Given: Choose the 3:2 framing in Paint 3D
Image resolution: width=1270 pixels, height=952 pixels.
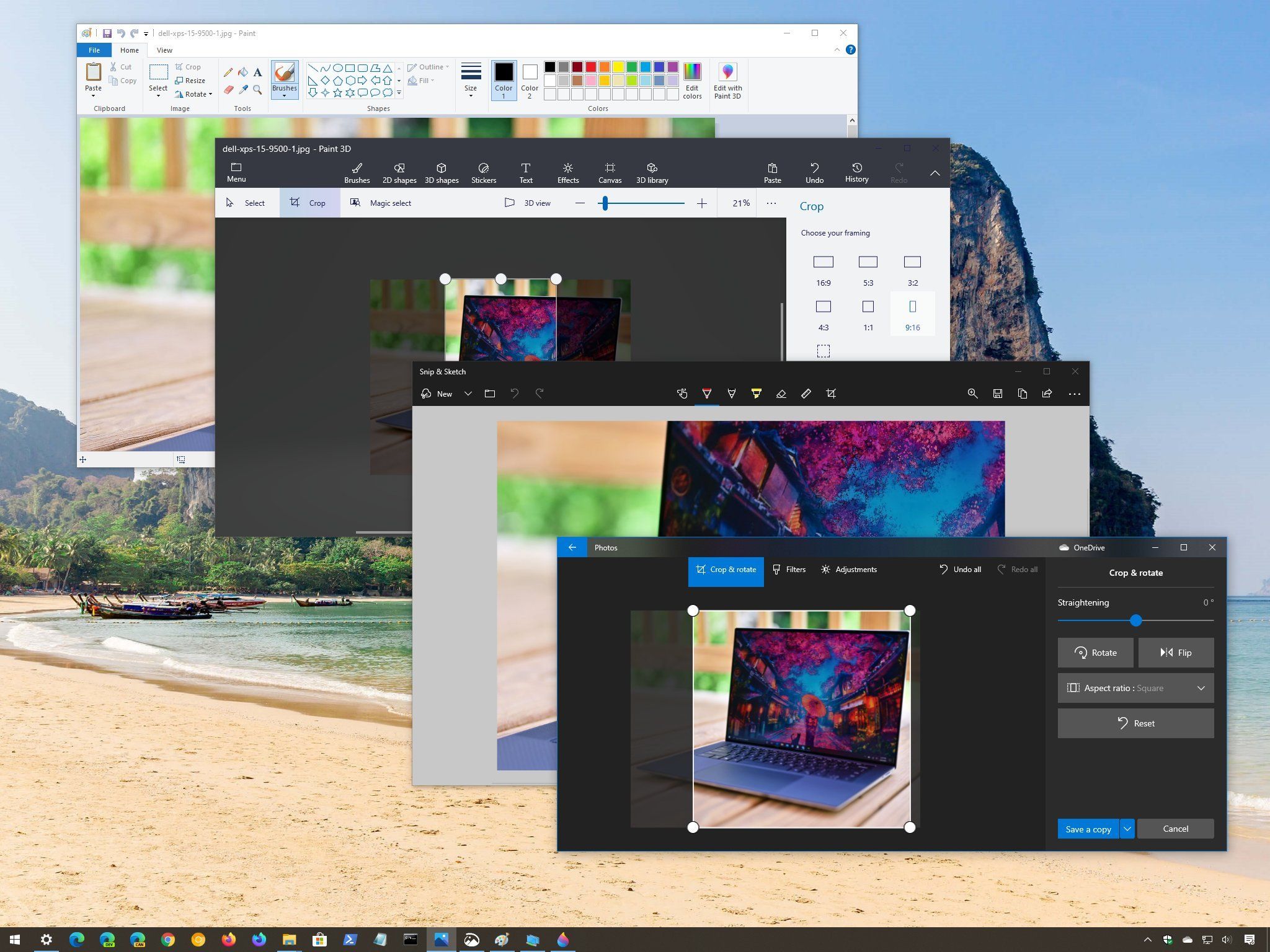Looking at the screenshot, I should point(913,270).
